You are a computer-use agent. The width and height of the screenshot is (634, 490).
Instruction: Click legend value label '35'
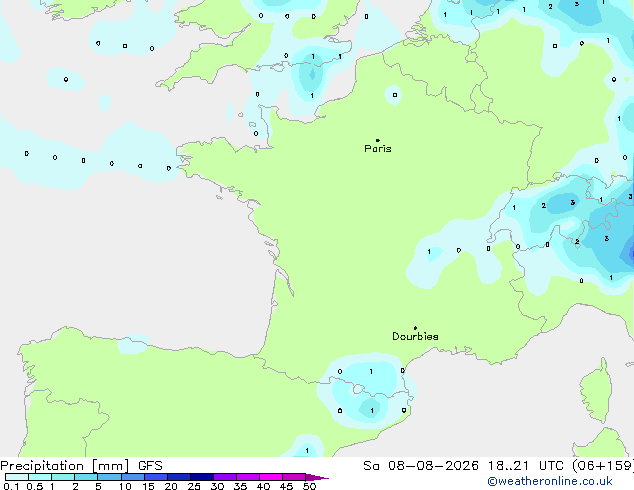point(240,486)
